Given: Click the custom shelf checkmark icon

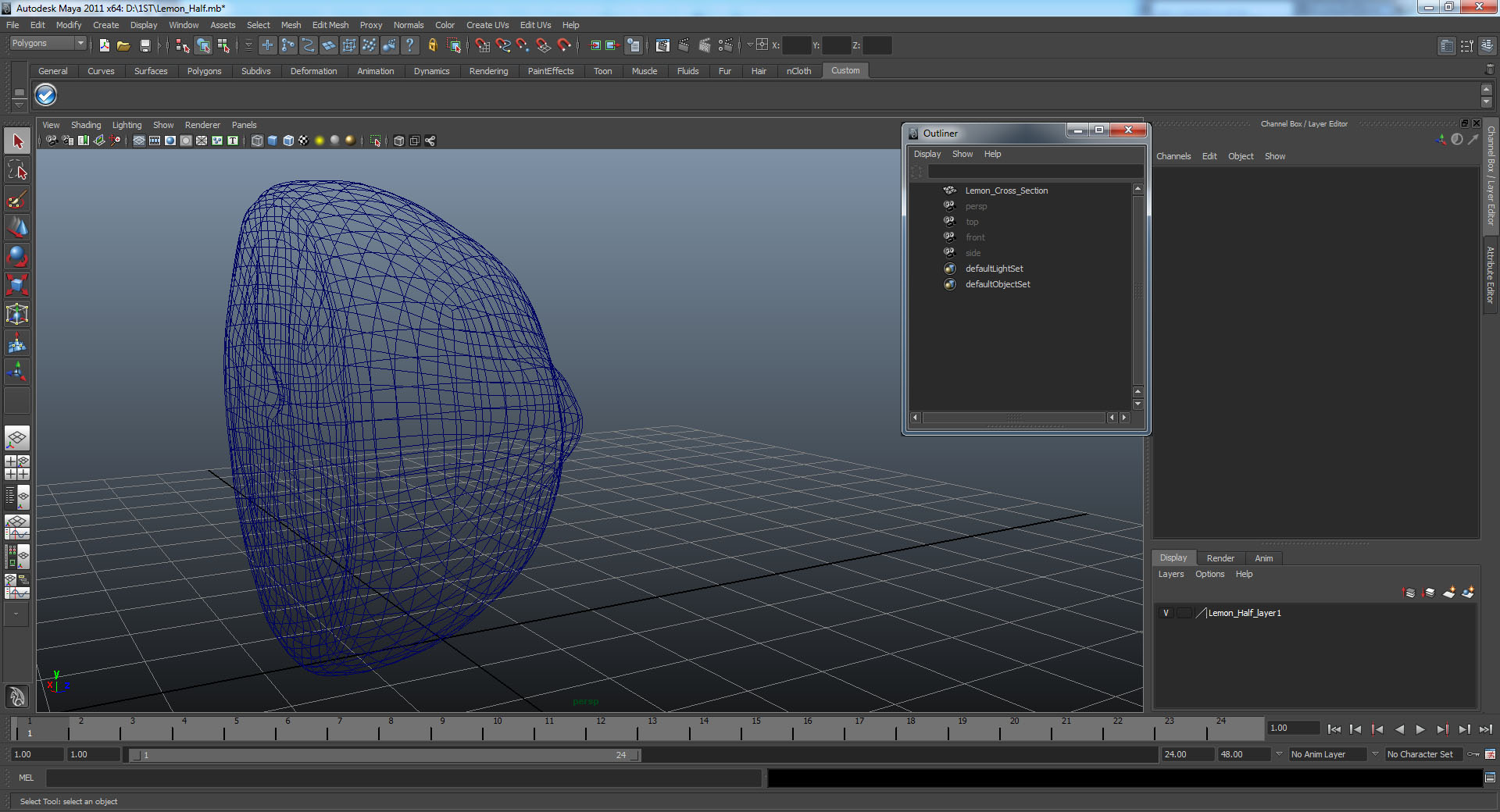Looking at the screenshot, I should pos(46,95).
